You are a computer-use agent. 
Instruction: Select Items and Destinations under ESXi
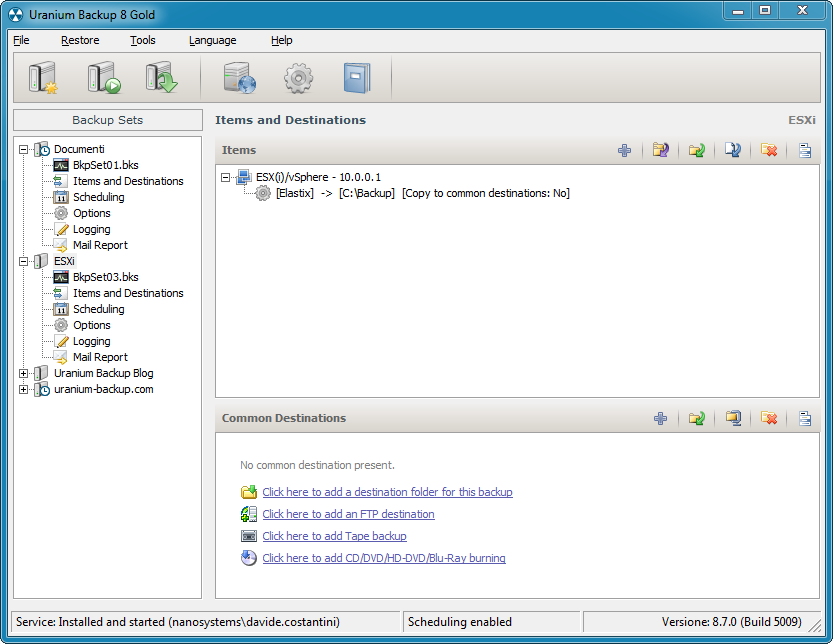[x=128, y=293]
